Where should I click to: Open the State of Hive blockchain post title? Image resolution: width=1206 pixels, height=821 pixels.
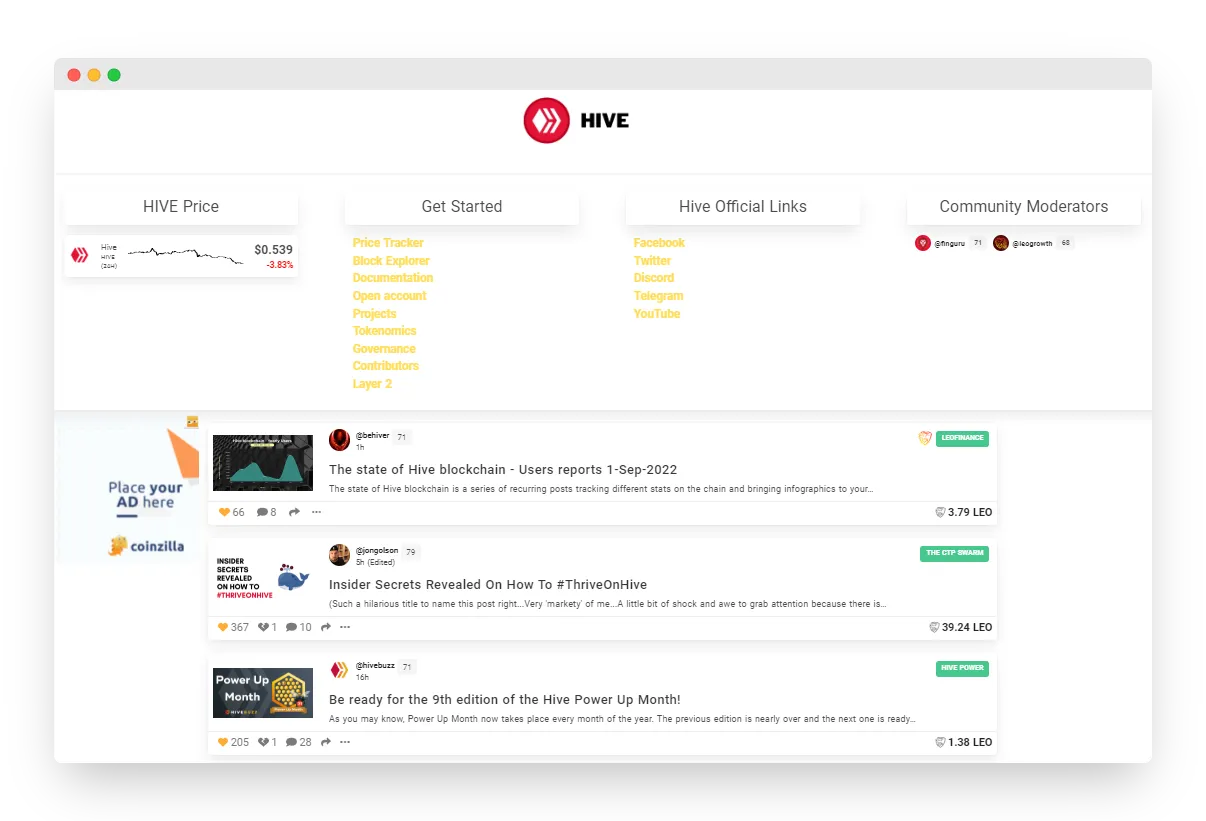tap(503, 470)
